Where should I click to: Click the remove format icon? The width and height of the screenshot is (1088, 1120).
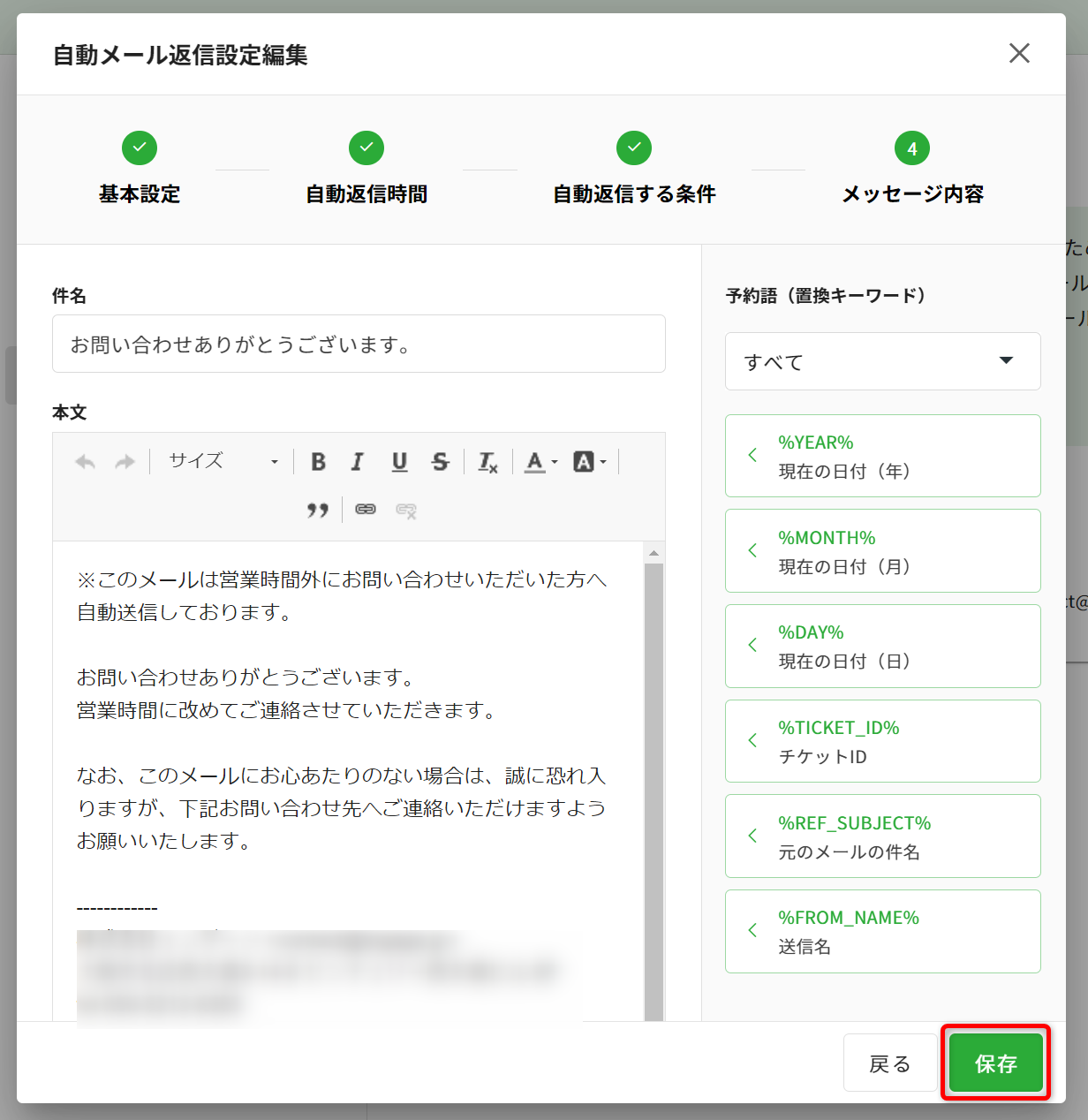click(x=487, y=462)
